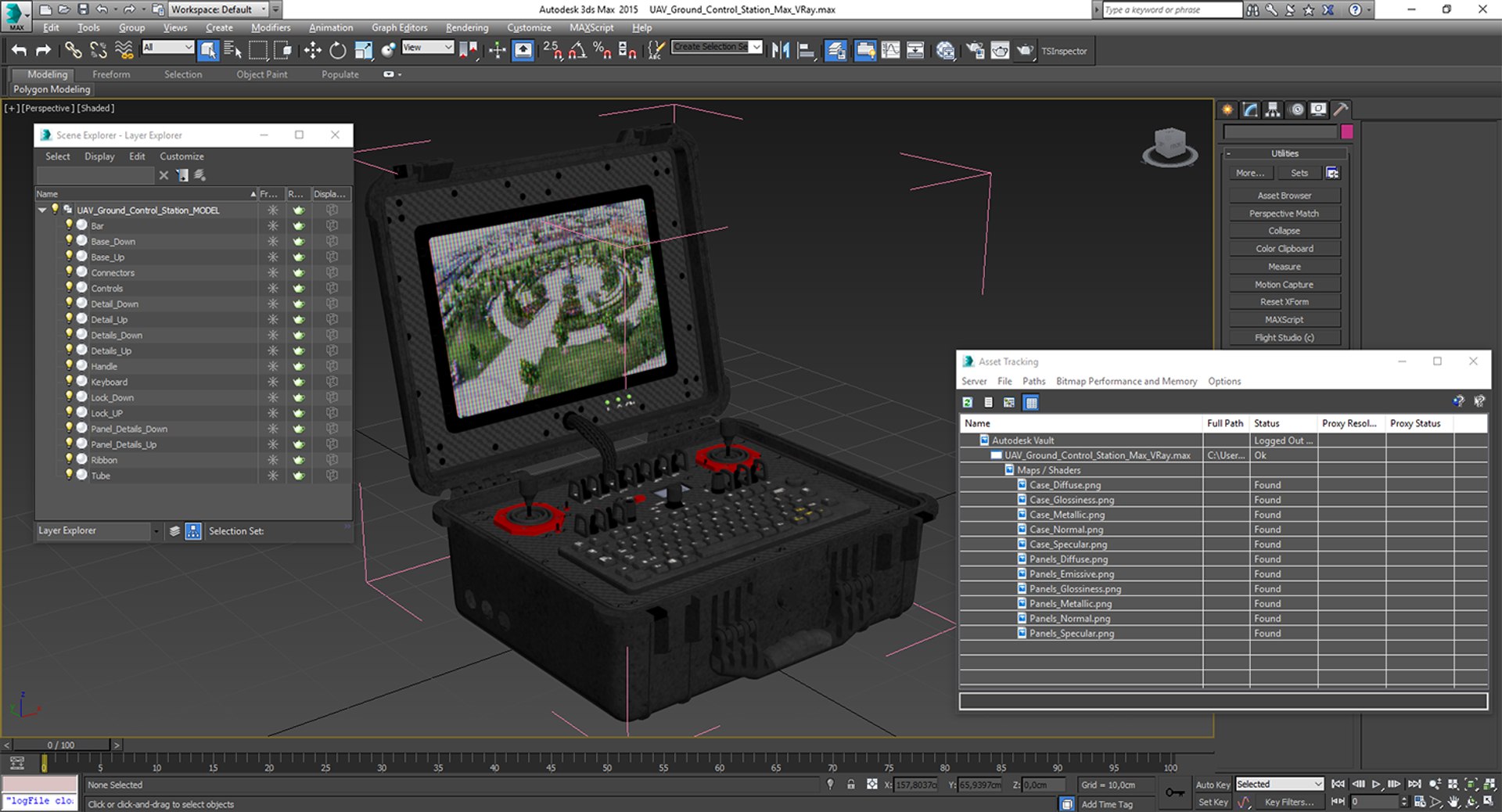
Task: Activate the Select and Move tool
Action: pos(313,51)
